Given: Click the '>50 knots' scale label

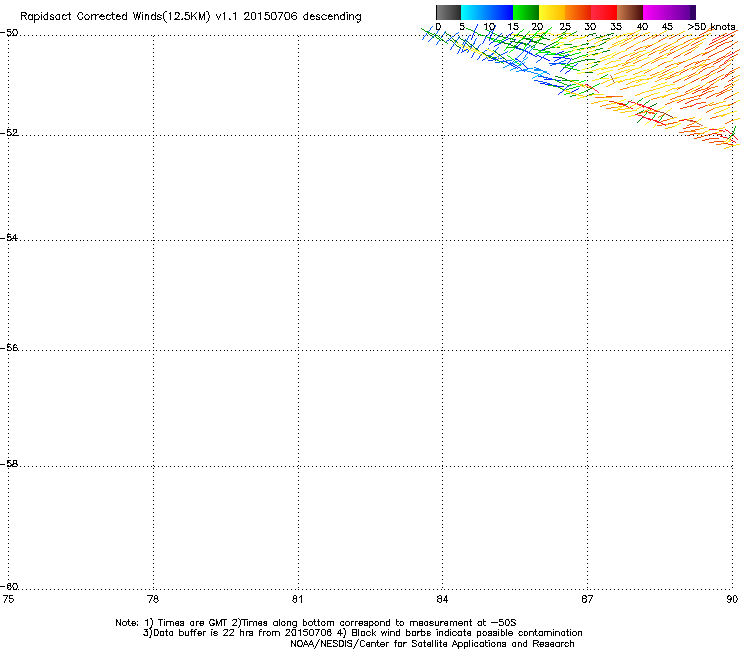Looking at the screenshot, I should (x=711, y=27).
